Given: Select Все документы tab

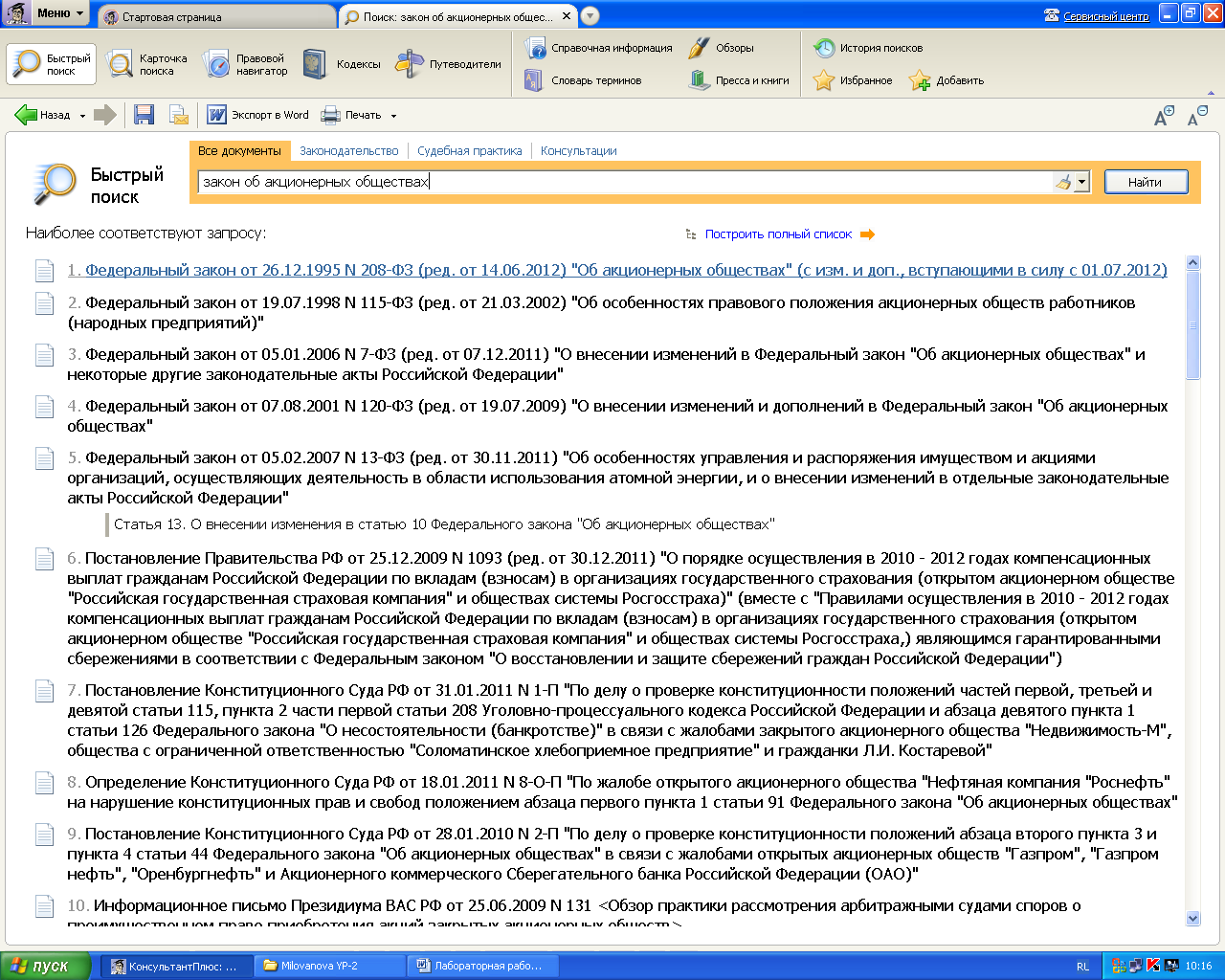Looking at the screenshot, I should pos(239,150).
